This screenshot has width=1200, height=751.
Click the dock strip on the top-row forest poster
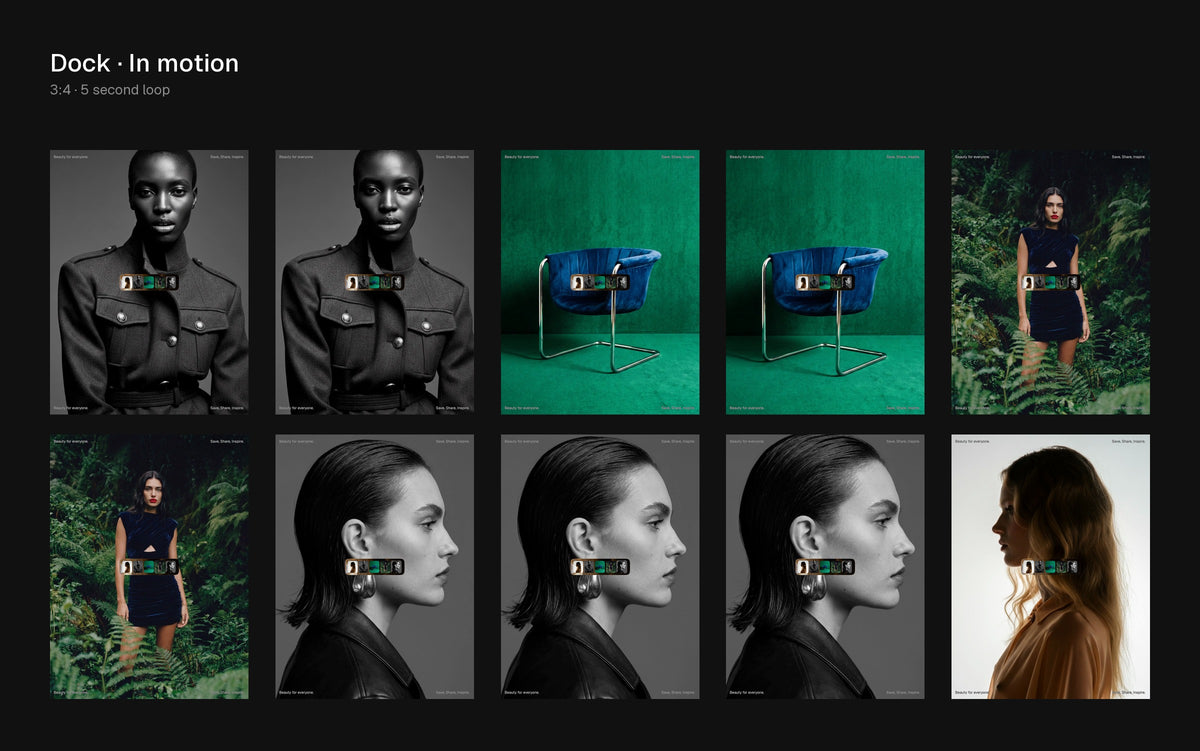[x=1050, y=282]
